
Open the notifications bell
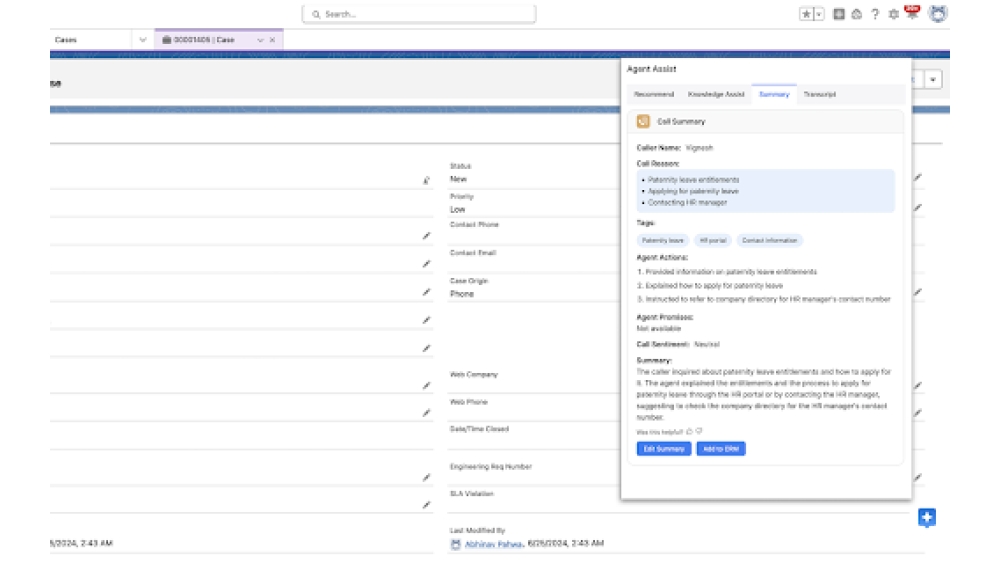(912, 13)
